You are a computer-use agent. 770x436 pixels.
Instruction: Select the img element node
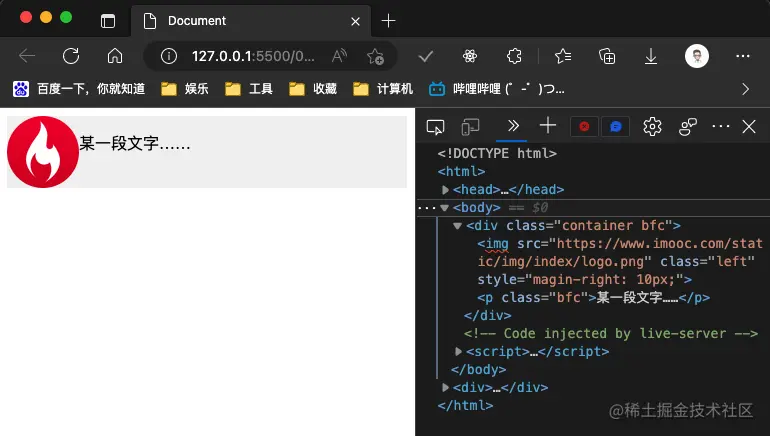click(620, 262)
